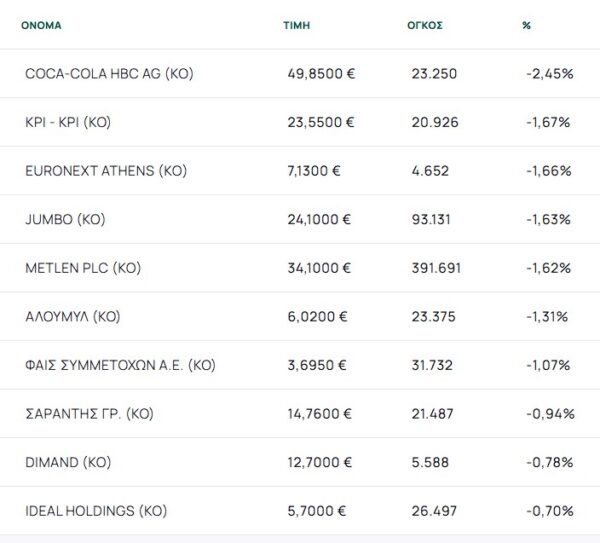
Task: Select EURONEXT ATHENS (ΚΟ) row
Action: tap(106, 171)
